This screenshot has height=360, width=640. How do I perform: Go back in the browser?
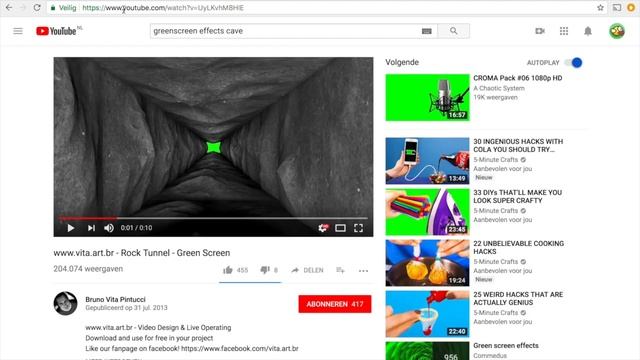9,7
